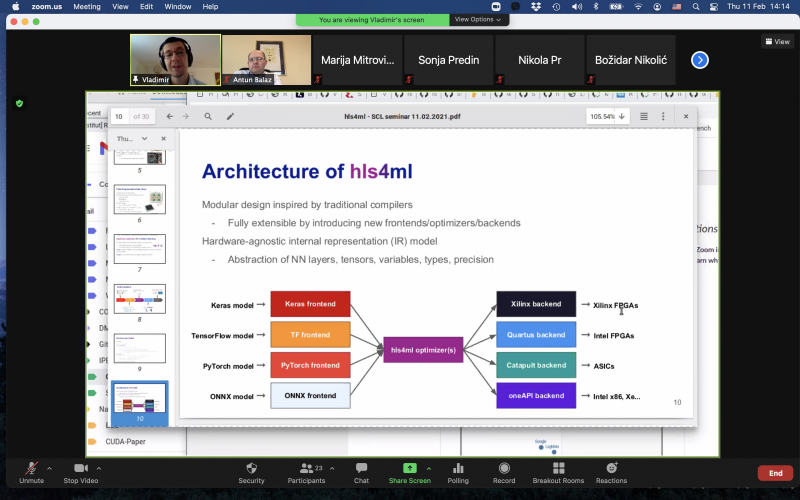Select page 5 thumbnail
The width and height of the screenshot is (800, 500).
140,158
